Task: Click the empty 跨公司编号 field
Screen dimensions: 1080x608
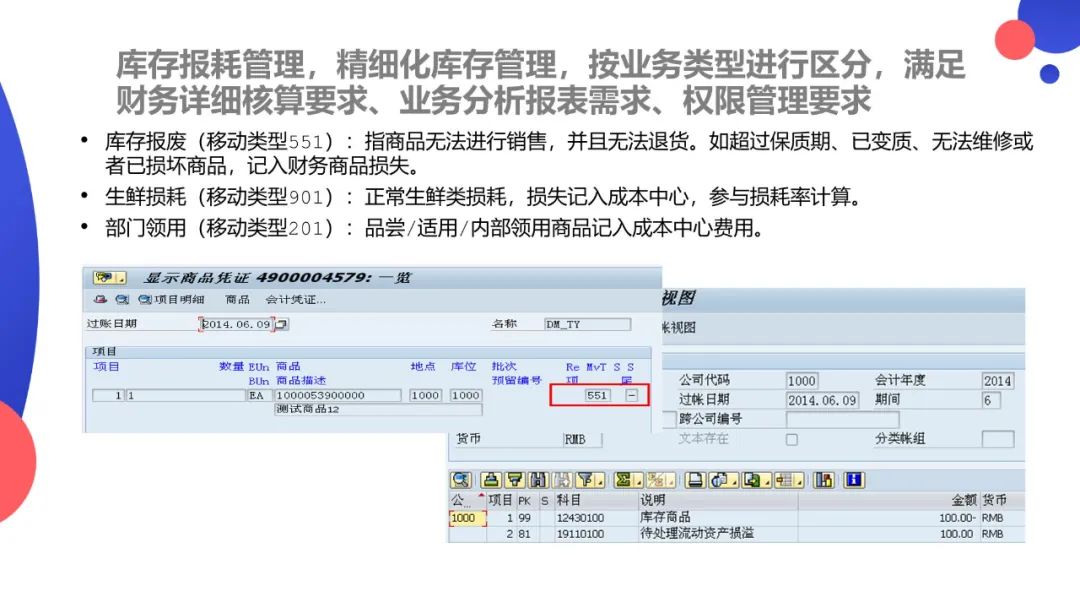Action: coord(842,419)
